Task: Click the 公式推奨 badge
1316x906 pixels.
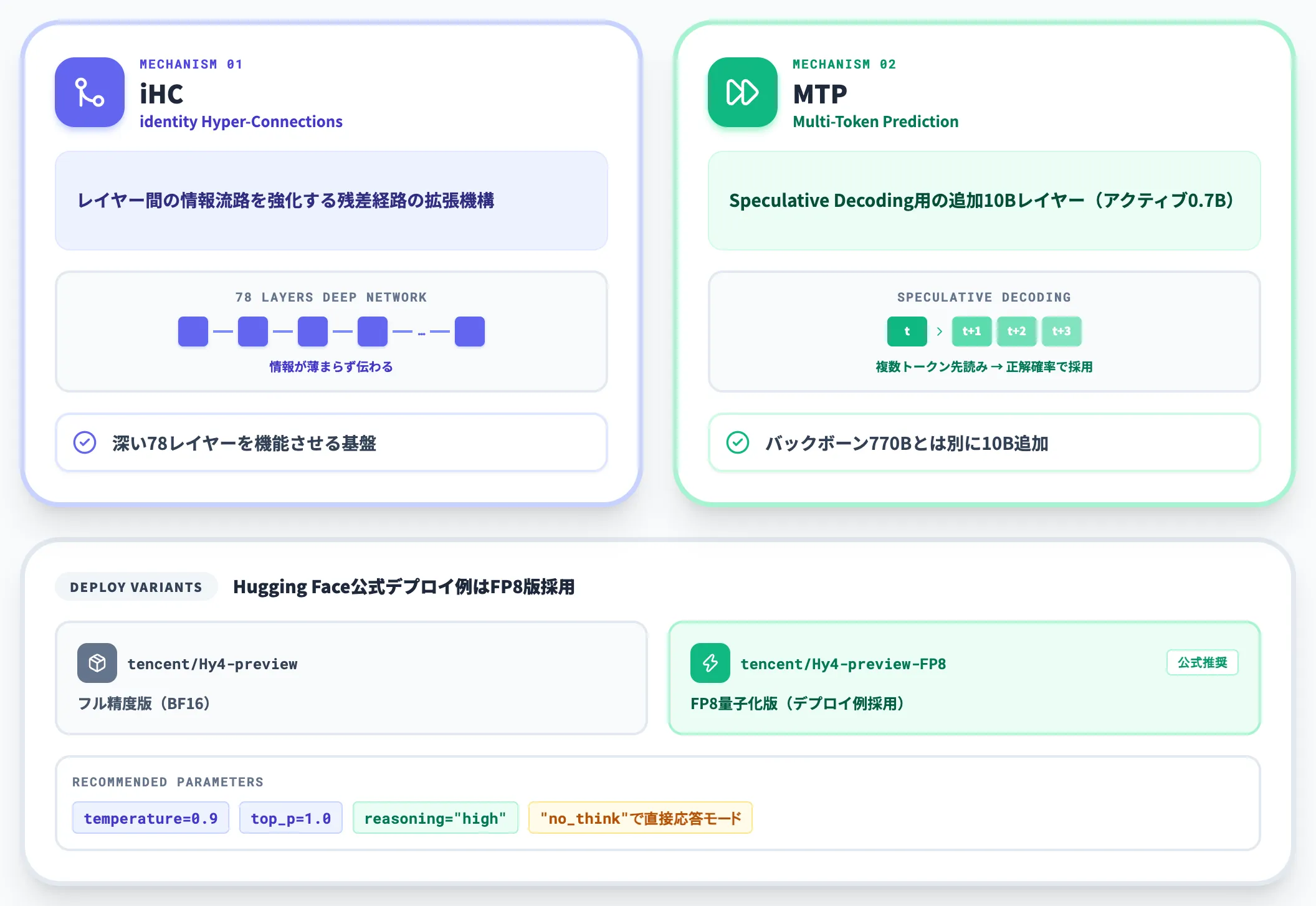Action: coord(1203,662)
